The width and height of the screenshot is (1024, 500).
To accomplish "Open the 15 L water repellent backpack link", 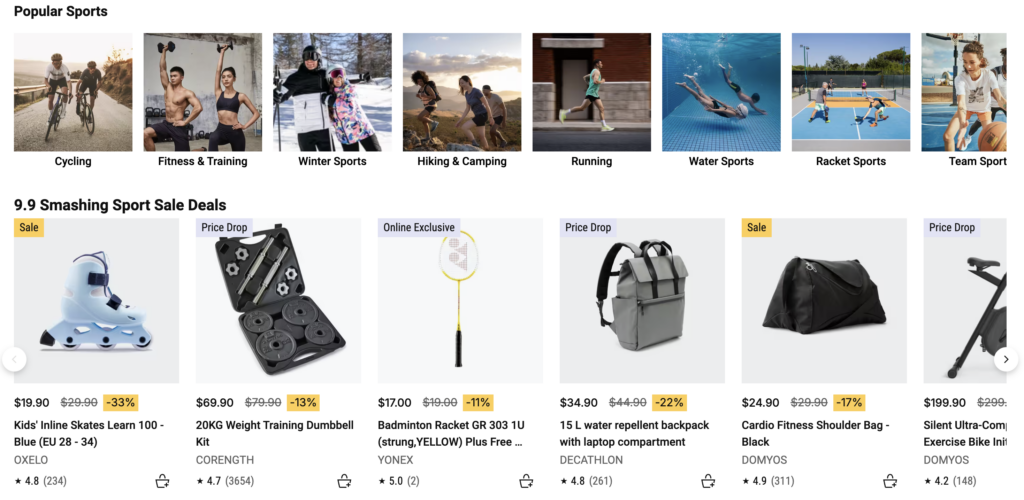I will pos(634,433).
